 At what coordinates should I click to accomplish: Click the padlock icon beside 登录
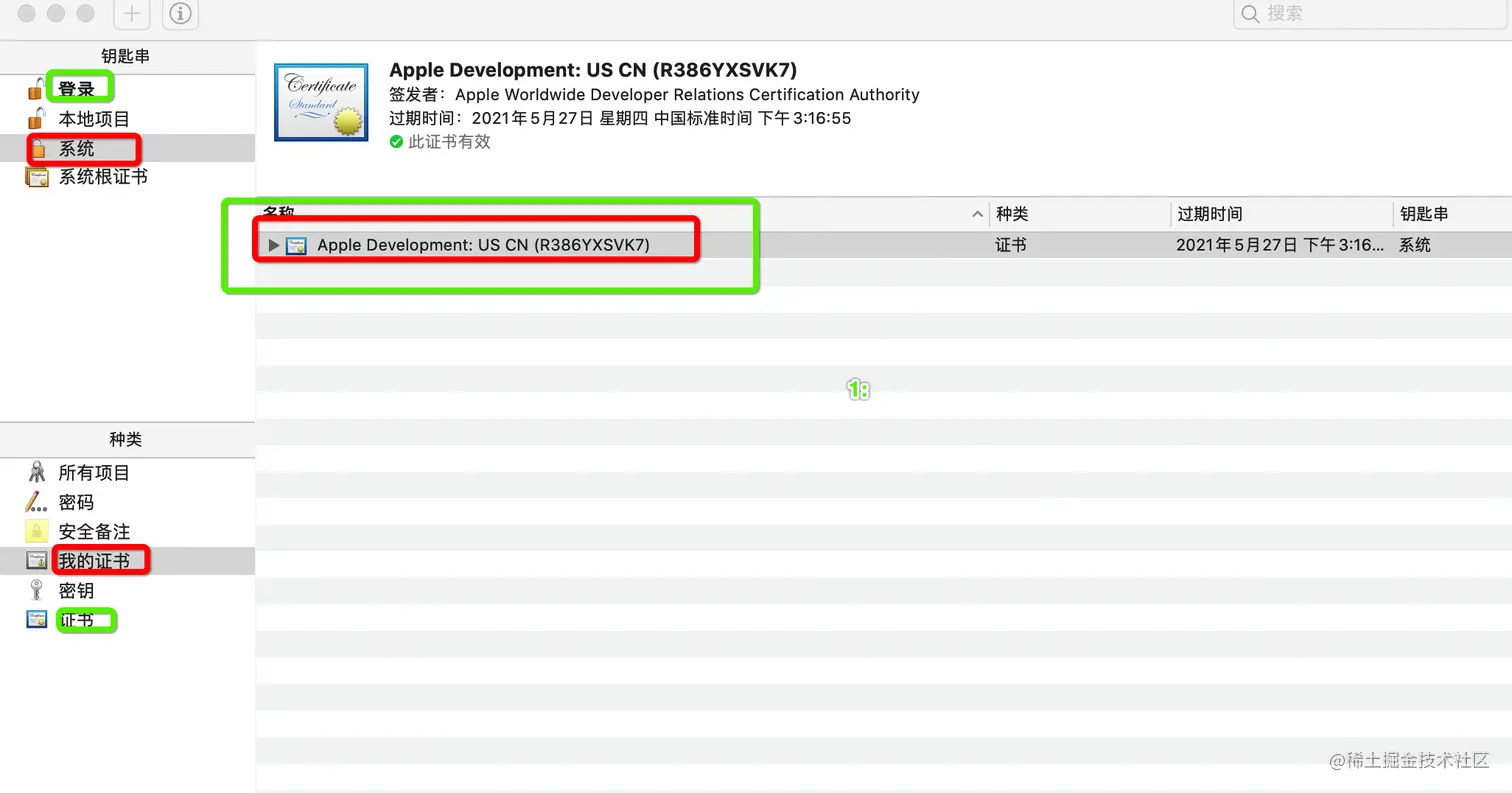click(37, 88)
